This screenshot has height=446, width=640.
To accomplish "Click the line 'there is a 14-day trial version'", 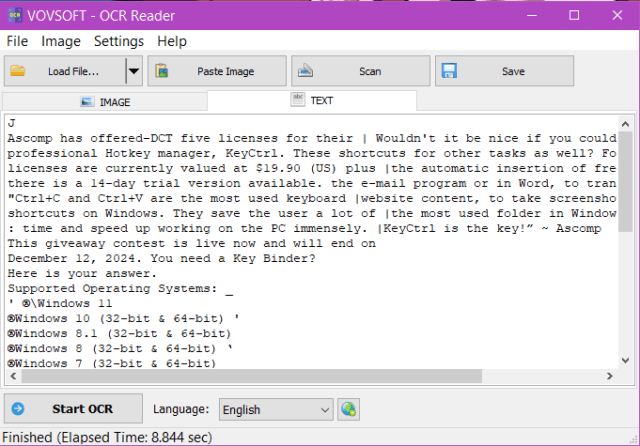I will (312, 184).
